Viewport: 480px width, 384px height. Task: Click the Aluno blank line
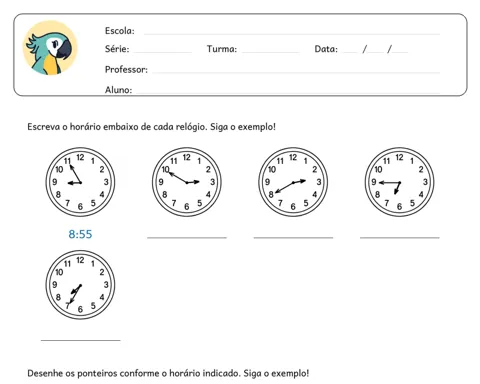pyautogui.click(x=288, y=92)
